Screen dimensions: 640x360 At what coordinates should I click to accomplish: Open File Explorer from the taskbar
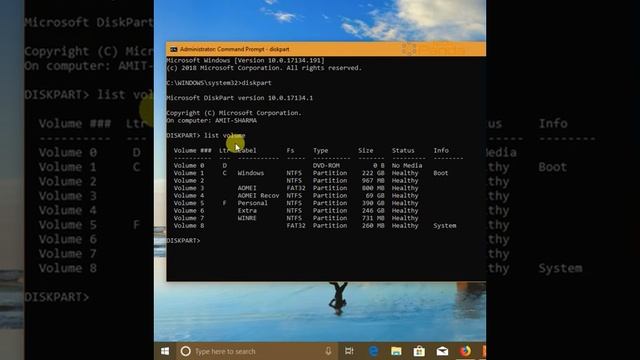point(396,351)
